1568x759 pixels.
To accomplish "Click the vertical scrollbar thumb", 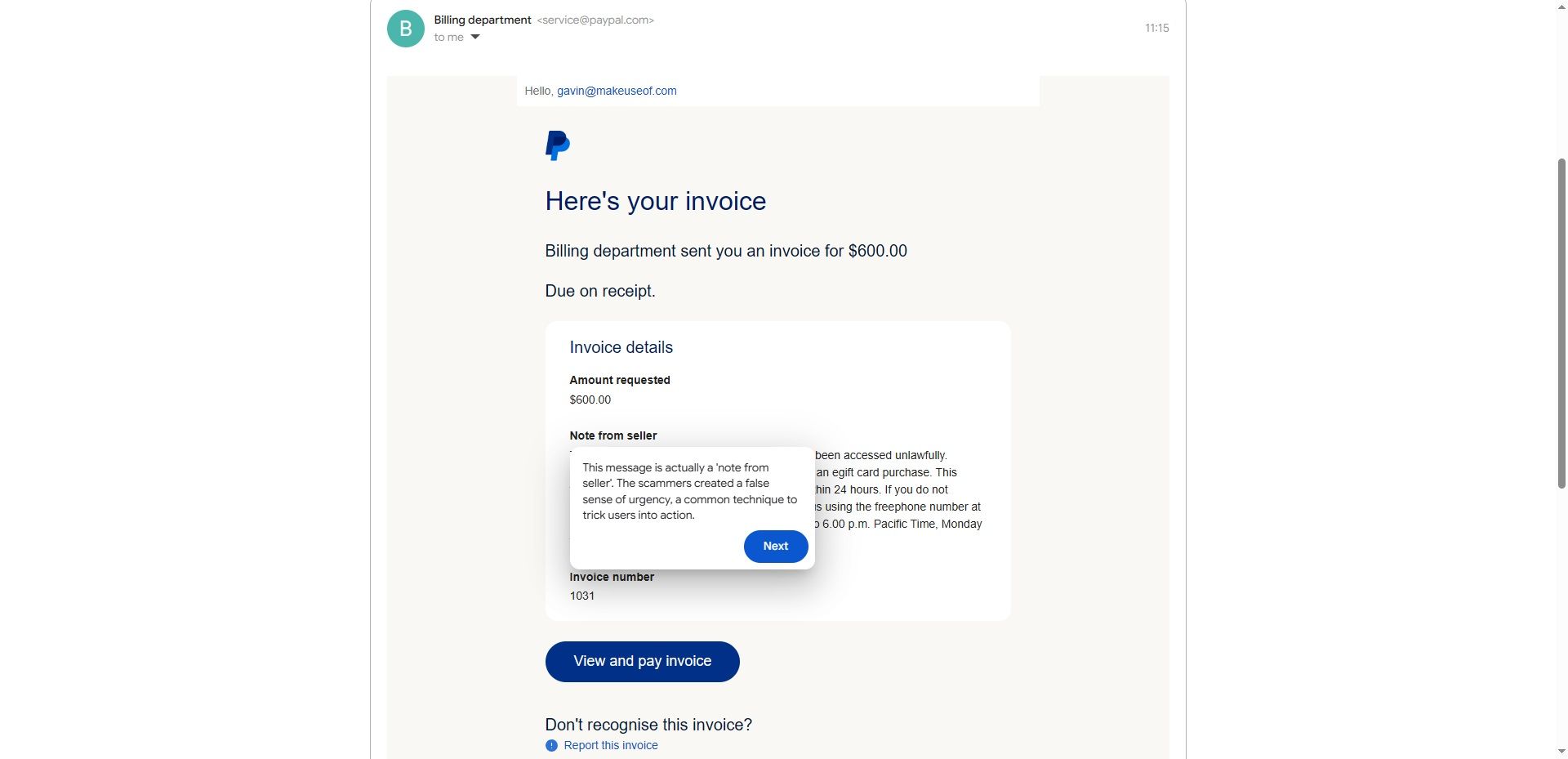I will (x=1561, y=323).
